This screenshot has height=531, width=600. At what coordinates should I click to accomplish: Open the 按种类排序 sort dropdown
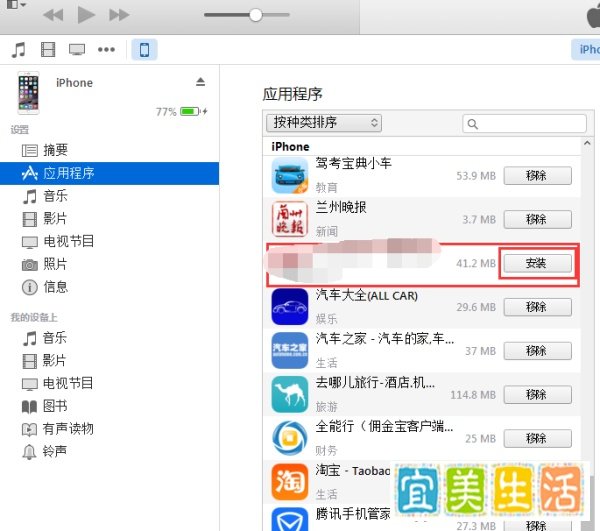click(x=324, y=123)
